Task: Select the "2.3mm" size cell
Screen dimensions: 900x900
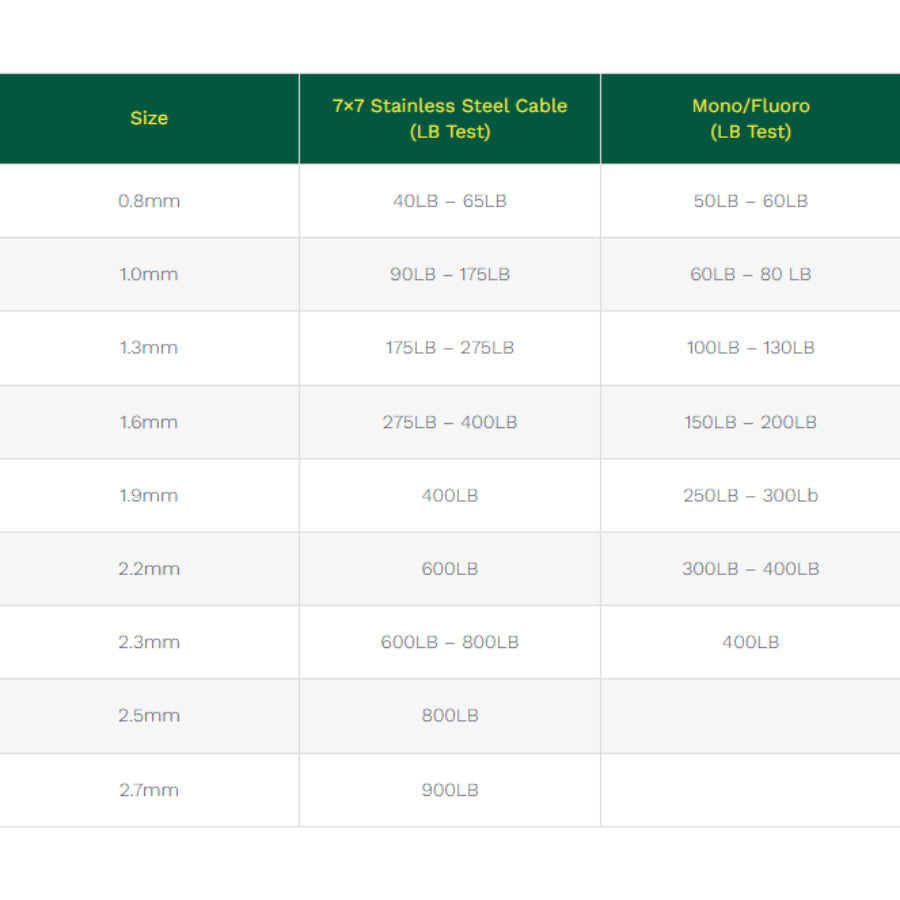Action: [149, 642]
